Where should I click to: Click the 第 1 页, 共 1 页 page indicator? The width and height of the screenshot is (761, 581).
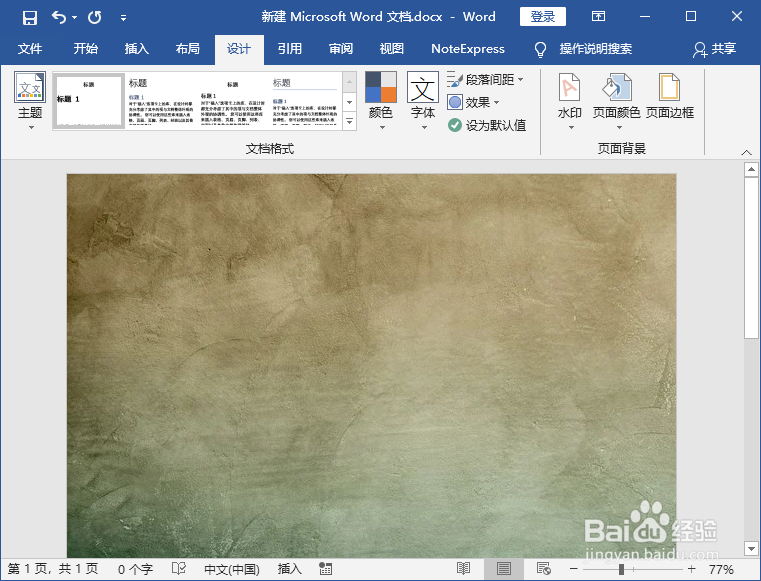pos(53,569)
